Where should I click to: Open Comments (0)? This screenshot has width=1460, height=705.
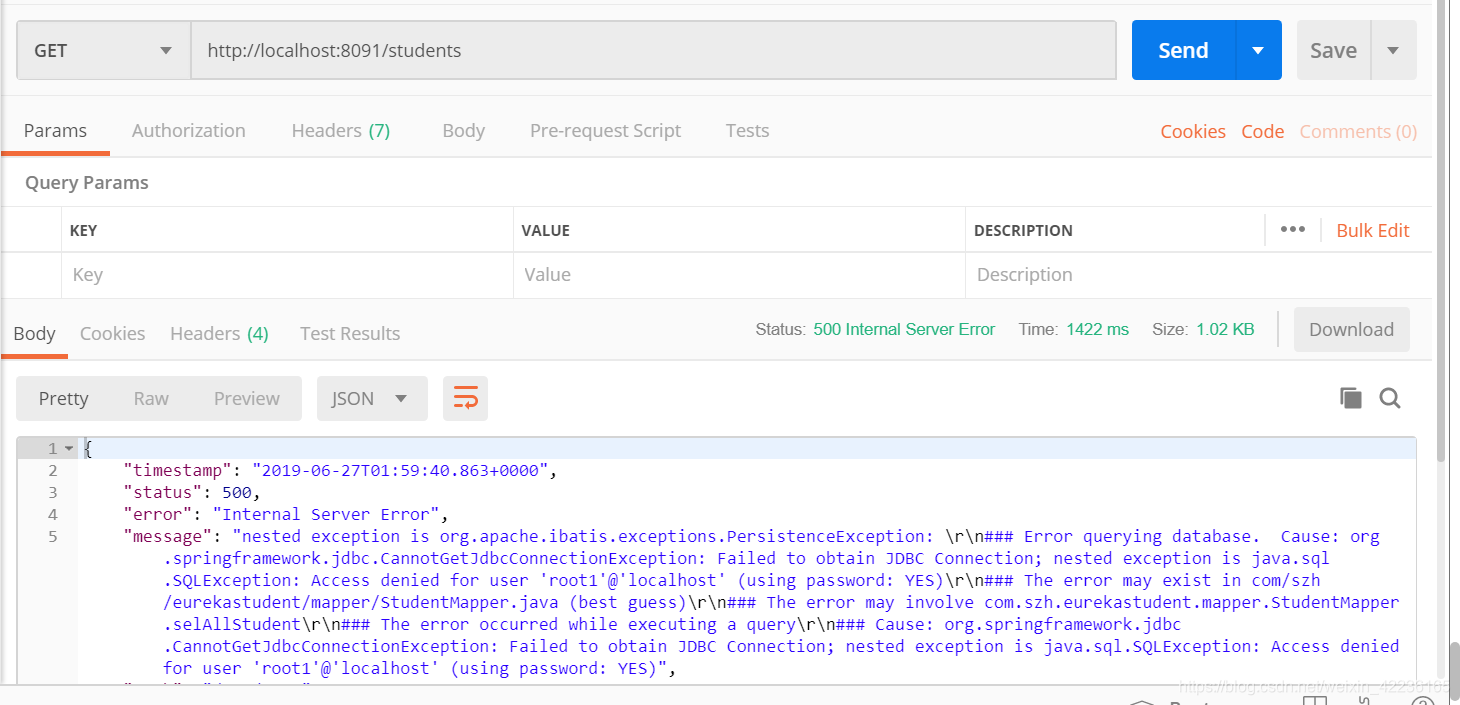point(1358,132)
